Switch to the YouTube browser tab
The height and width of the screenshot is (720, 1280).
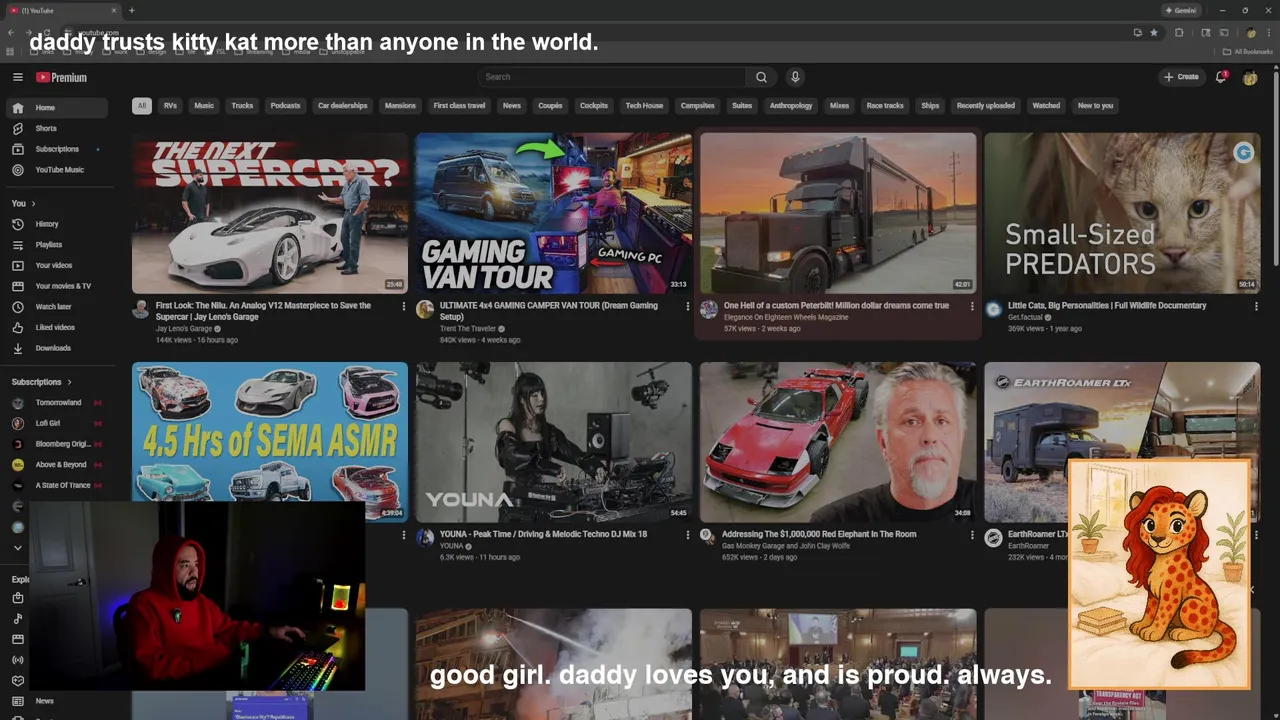[62, 10]
